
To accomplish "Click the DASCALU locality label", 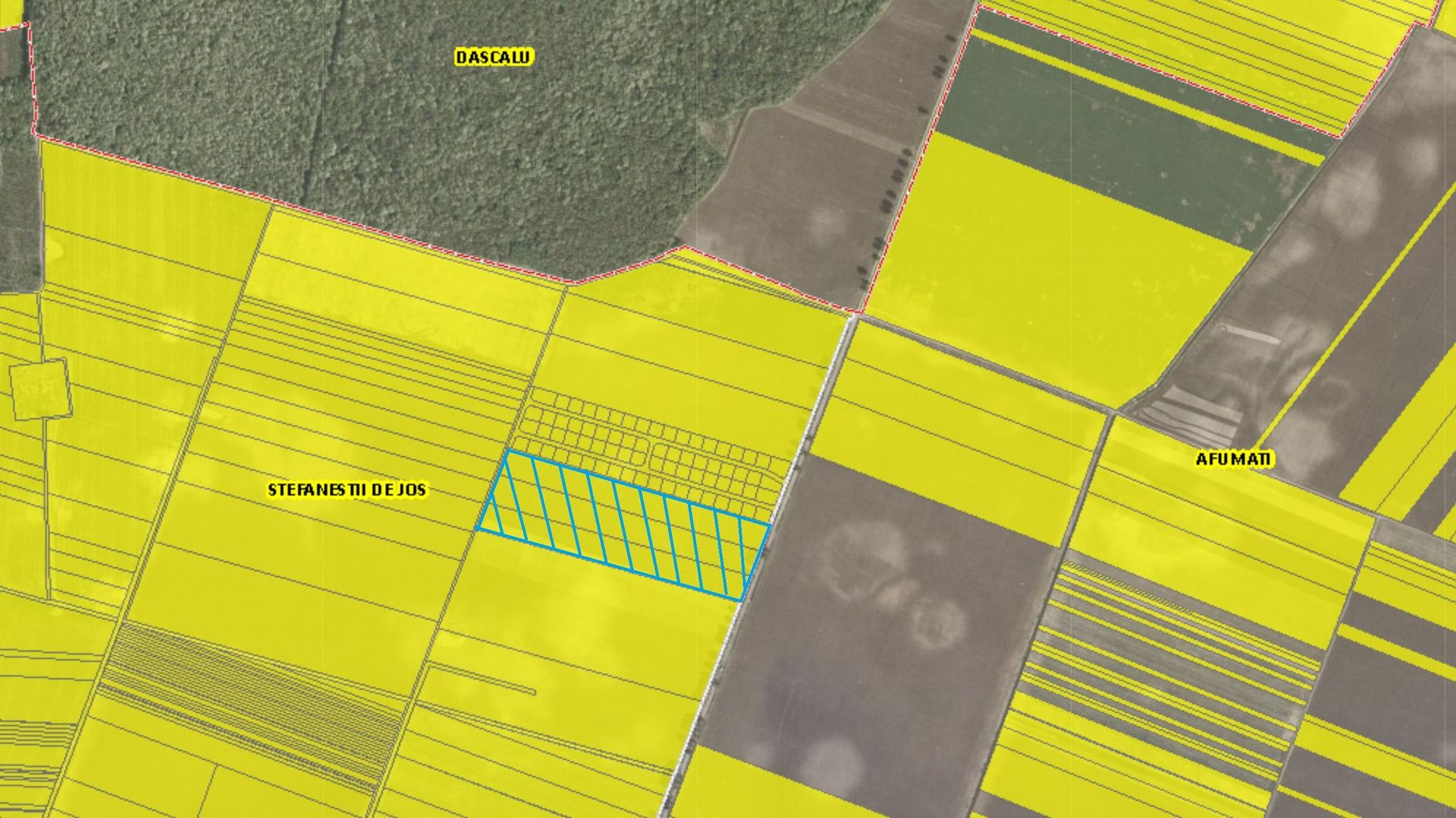I will point(494,57).
